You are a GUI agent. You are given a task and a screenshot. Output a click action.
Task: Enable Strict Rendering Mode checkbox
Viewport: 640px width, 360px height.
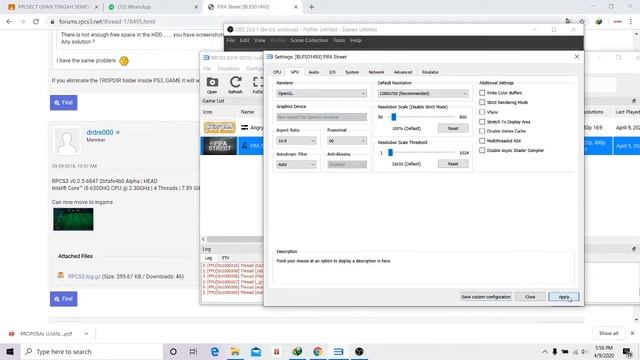tap(482, 102)
